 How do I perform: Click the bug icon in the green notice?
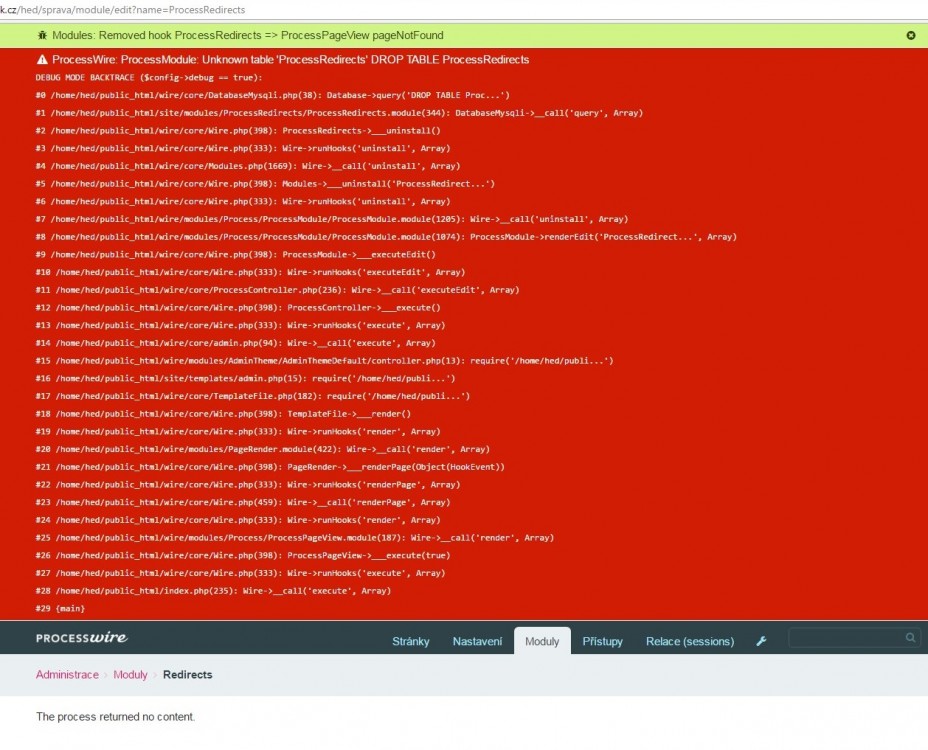pos(42,35)
